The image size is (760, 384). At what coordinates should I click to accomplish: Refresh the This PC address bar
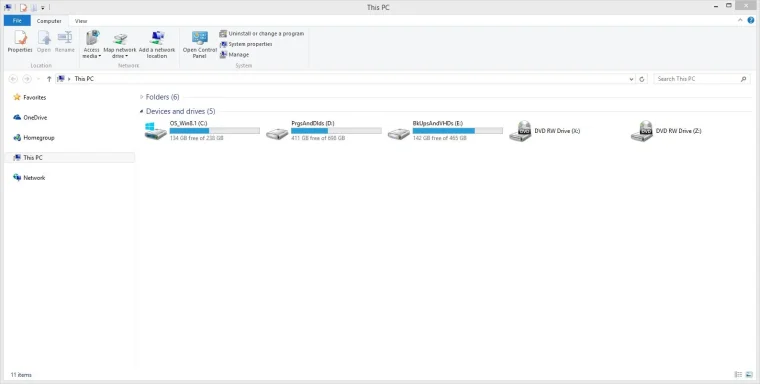click(x=642, y=79)
